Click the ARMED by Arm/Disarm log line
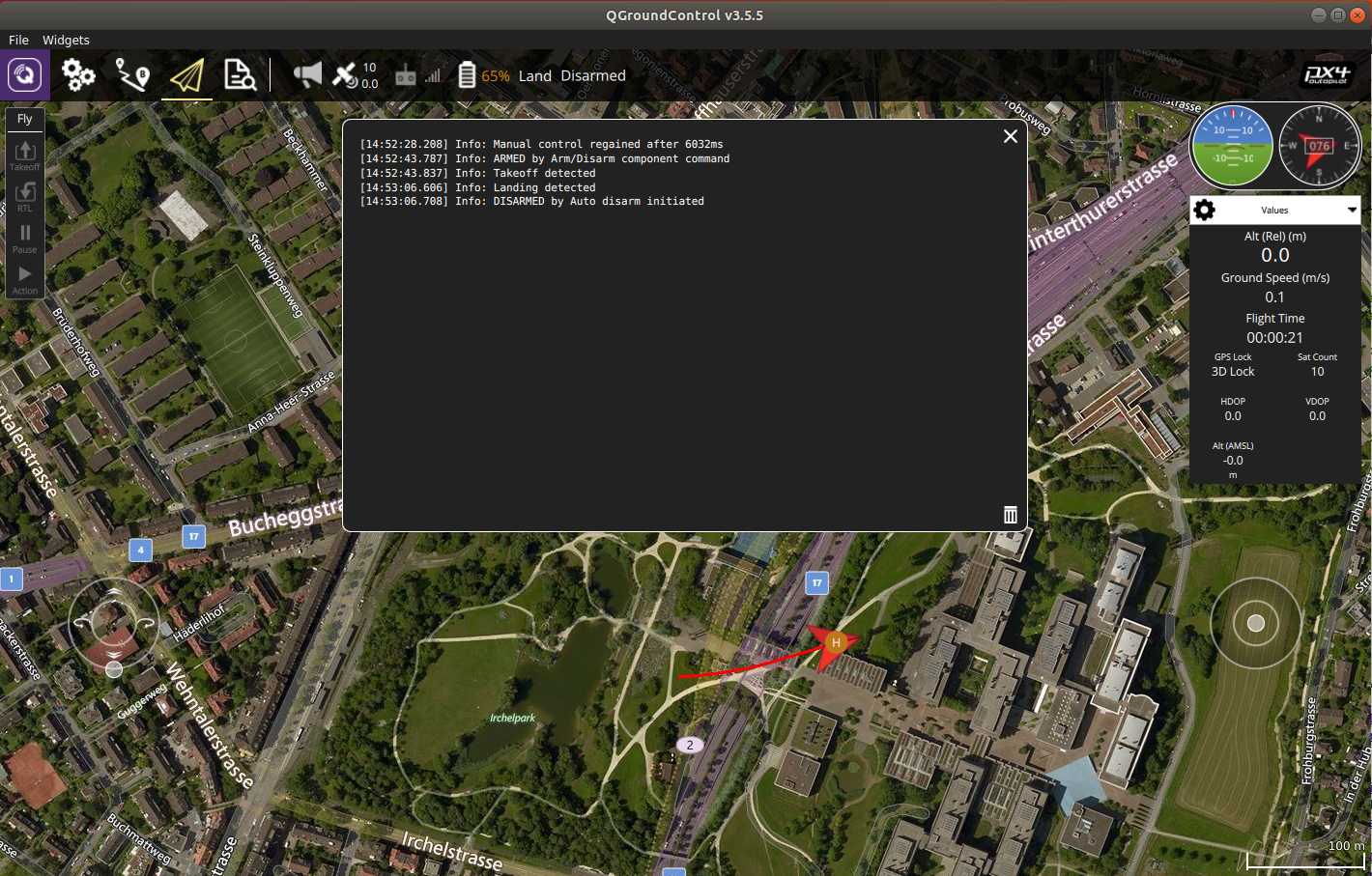Screen dimensions: 1372x876 click(x=545, y=158)
